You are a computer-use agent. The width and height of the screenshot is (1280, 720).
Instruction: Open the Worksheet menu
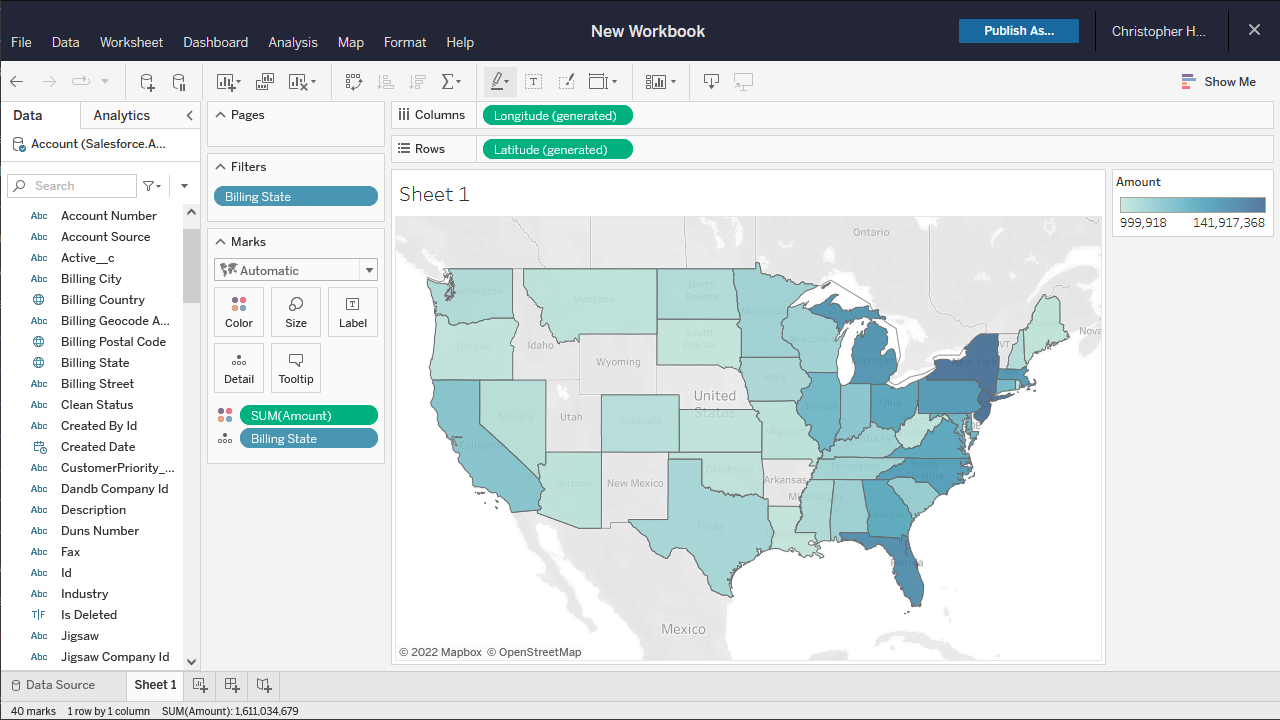(x=131, y=42)
